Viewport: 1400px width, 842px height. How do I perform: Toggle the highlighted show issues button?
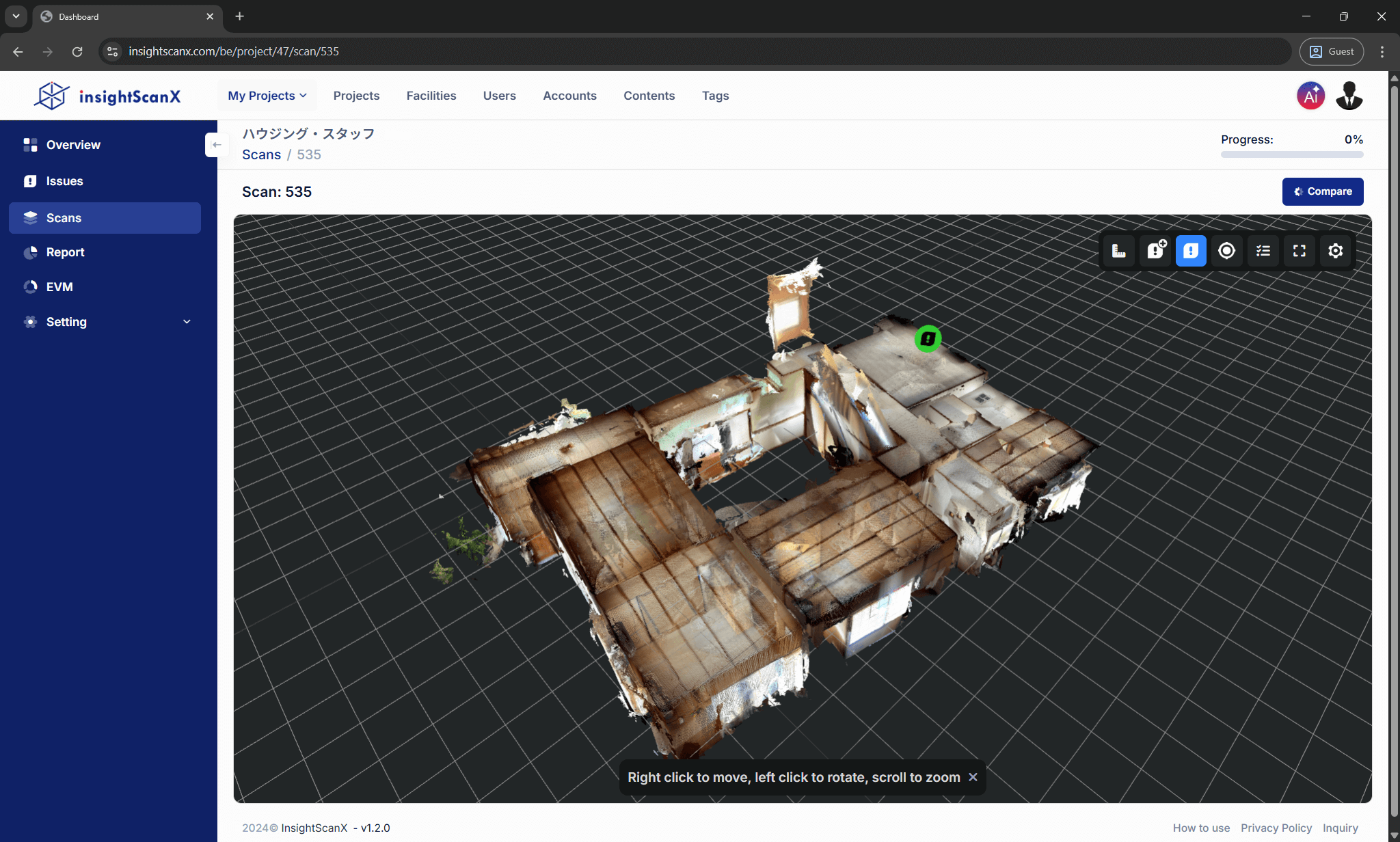click(1191, 251)
